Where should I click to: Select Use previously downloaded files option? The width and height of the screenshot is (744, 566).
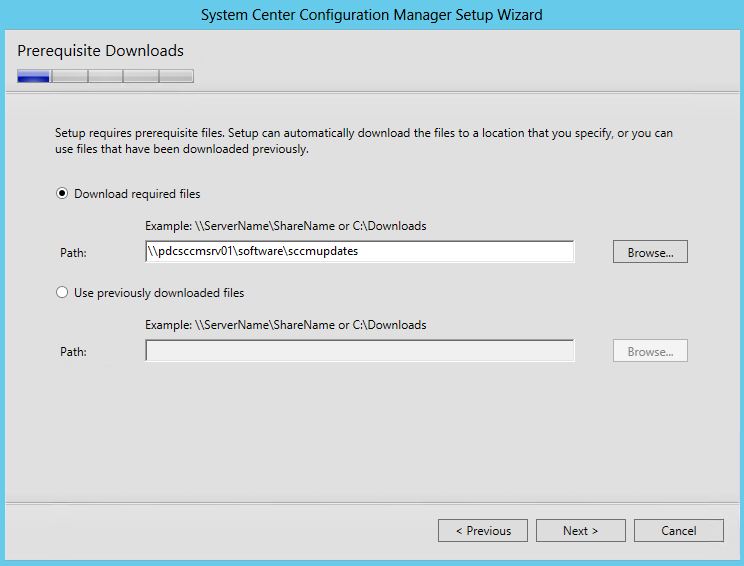click(x=62, y=292)
